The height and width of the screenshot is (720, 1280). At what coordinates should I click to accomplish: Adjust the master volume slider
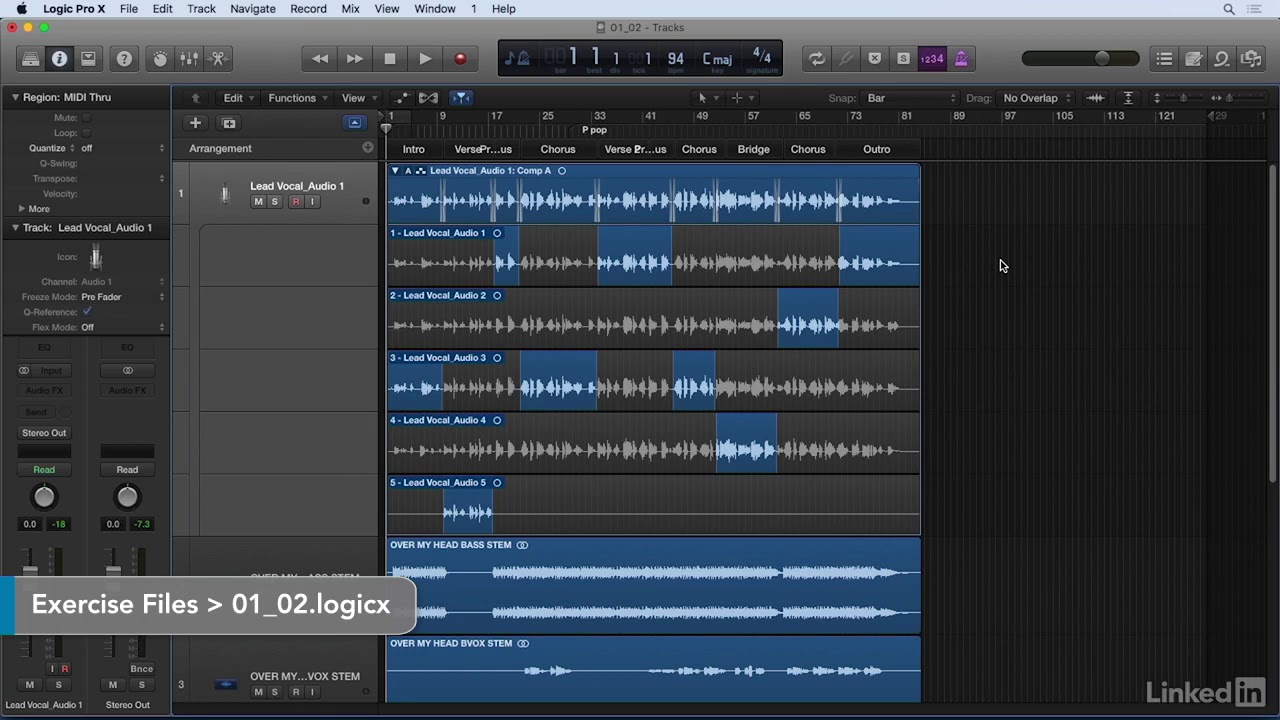click(1080, 59)
